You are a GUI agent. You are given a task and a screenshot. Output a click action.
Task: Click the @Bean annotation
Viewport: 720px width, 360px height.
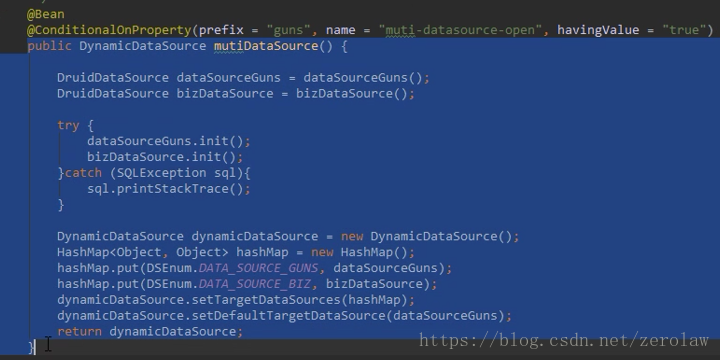45,14
